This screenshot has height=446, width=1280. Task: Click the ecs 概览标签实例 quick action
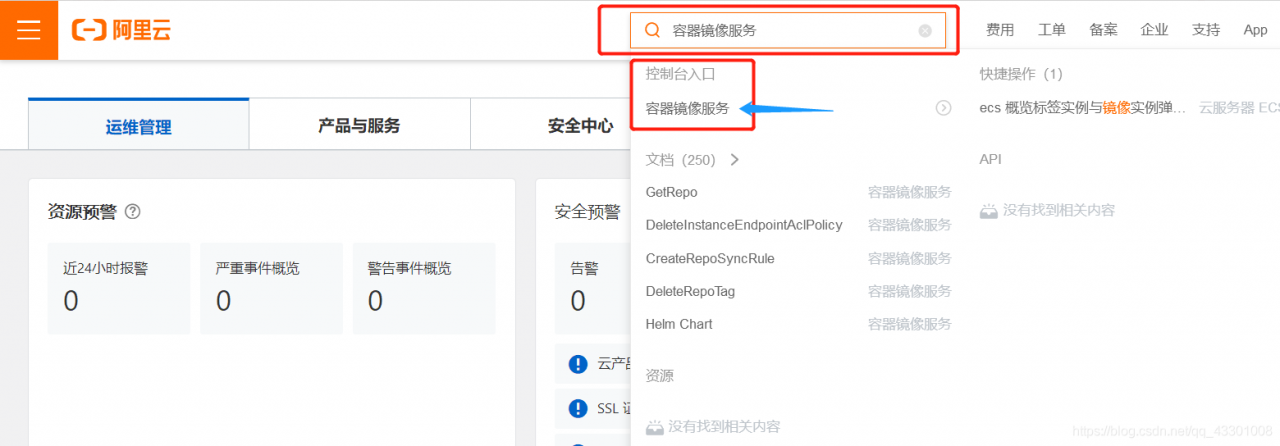click(1083, 108)
